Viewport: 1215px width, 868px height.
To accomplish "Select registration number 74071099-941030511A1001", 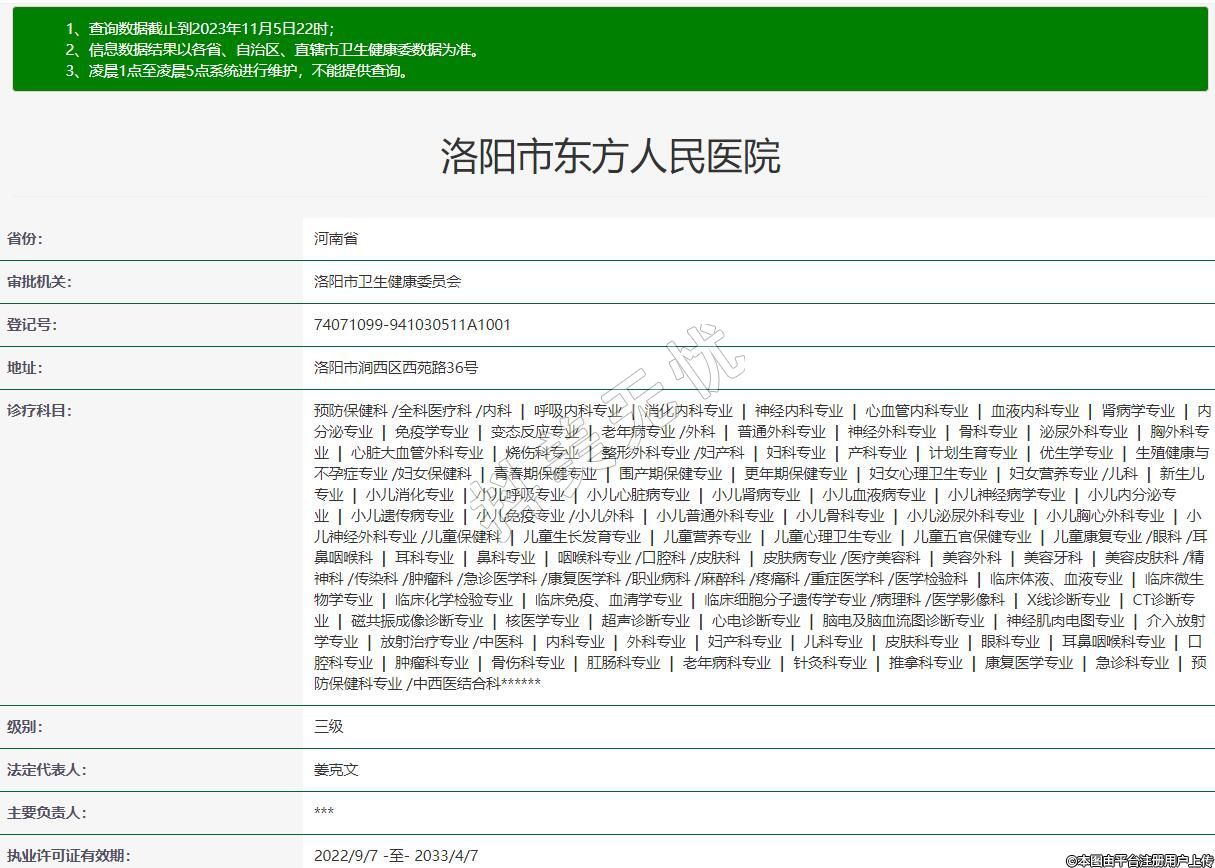I will point(412,325).
